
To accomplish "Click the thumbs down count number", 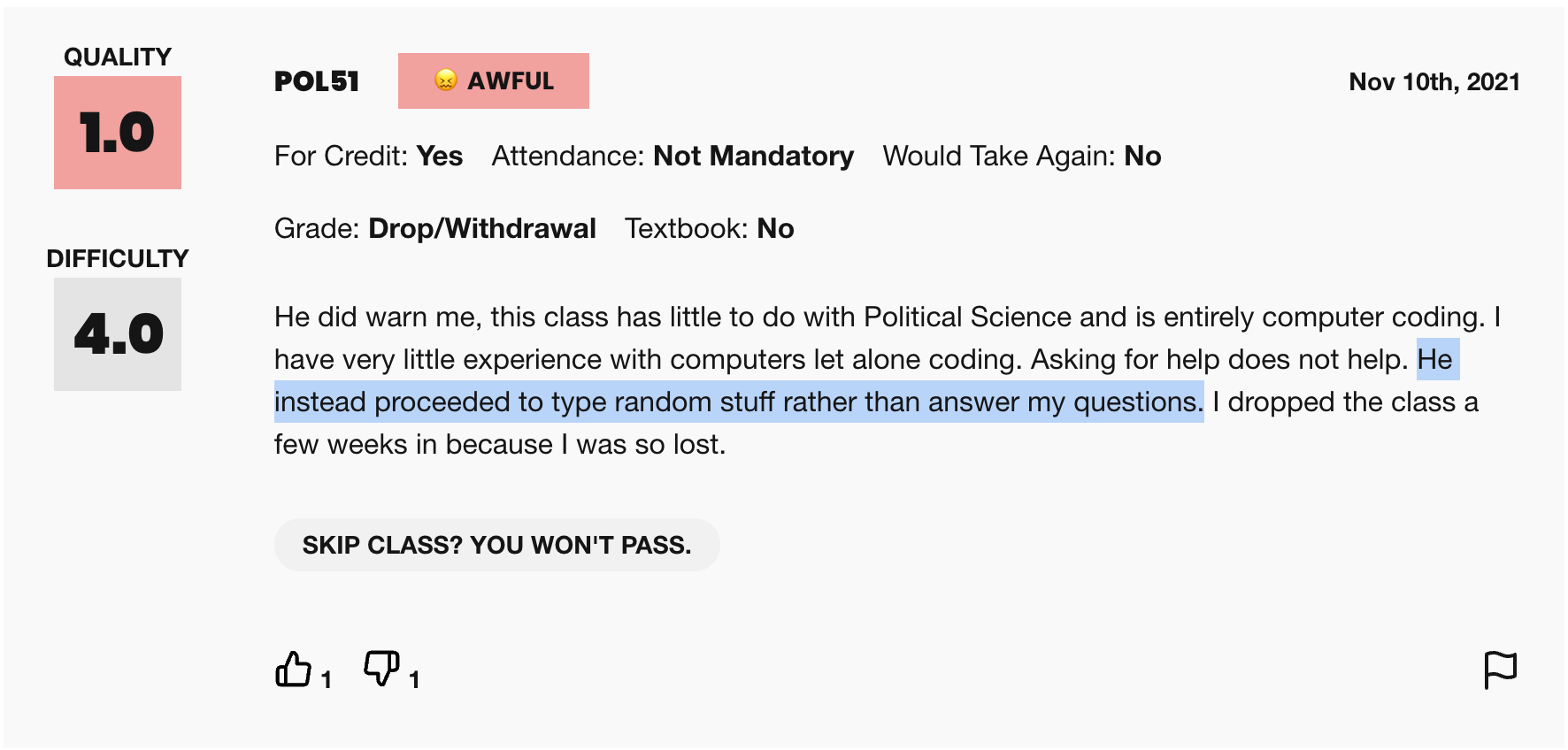I will click(x=414, y=679).
